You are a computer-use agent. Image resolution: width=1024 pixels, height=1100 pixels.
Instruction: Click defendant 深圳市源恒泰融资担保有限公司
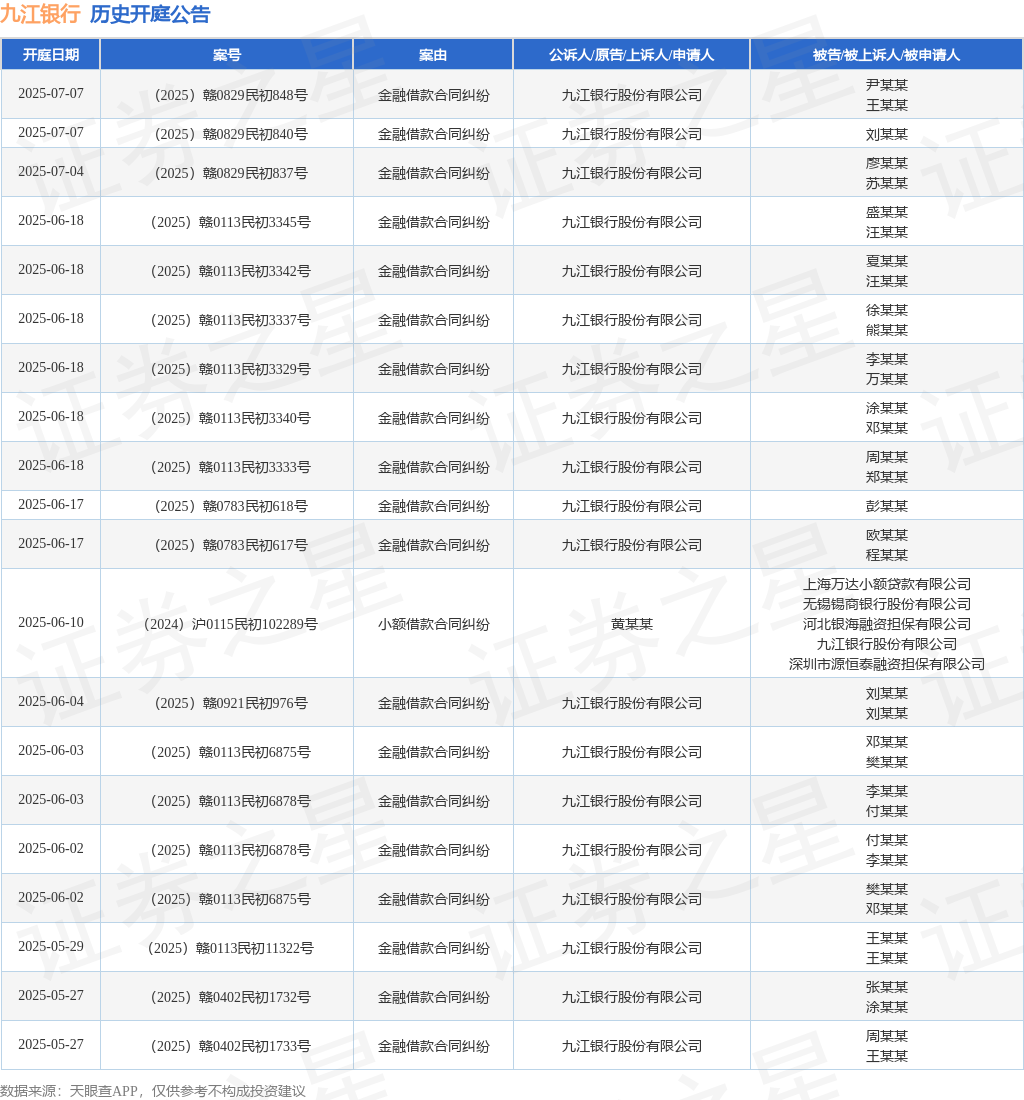(887, 664)
